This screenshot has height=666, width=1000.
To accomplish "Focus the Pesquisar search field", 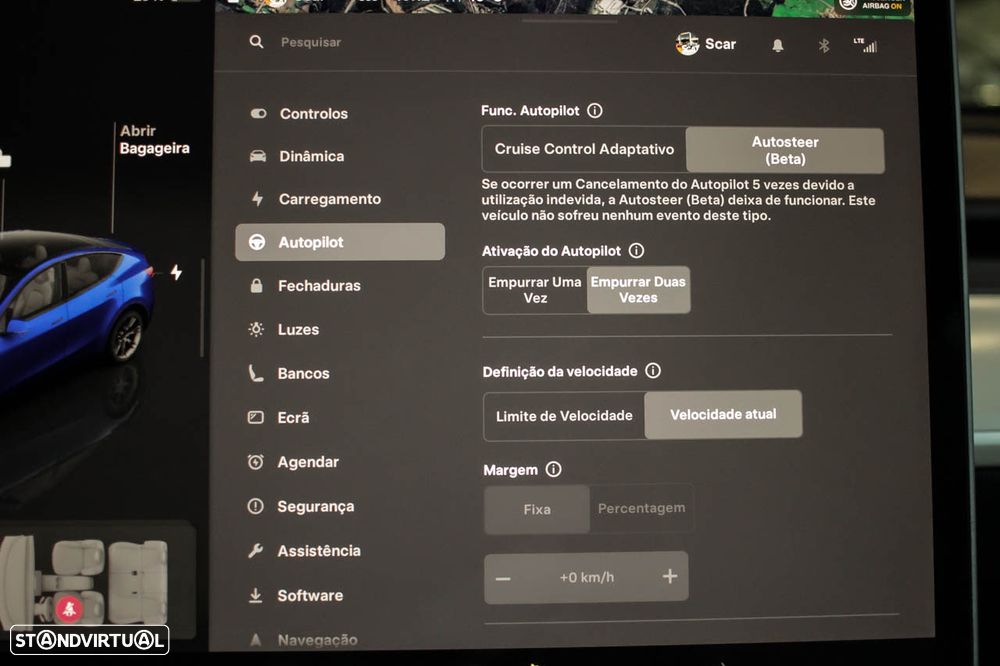I will (x=311, y=42).
